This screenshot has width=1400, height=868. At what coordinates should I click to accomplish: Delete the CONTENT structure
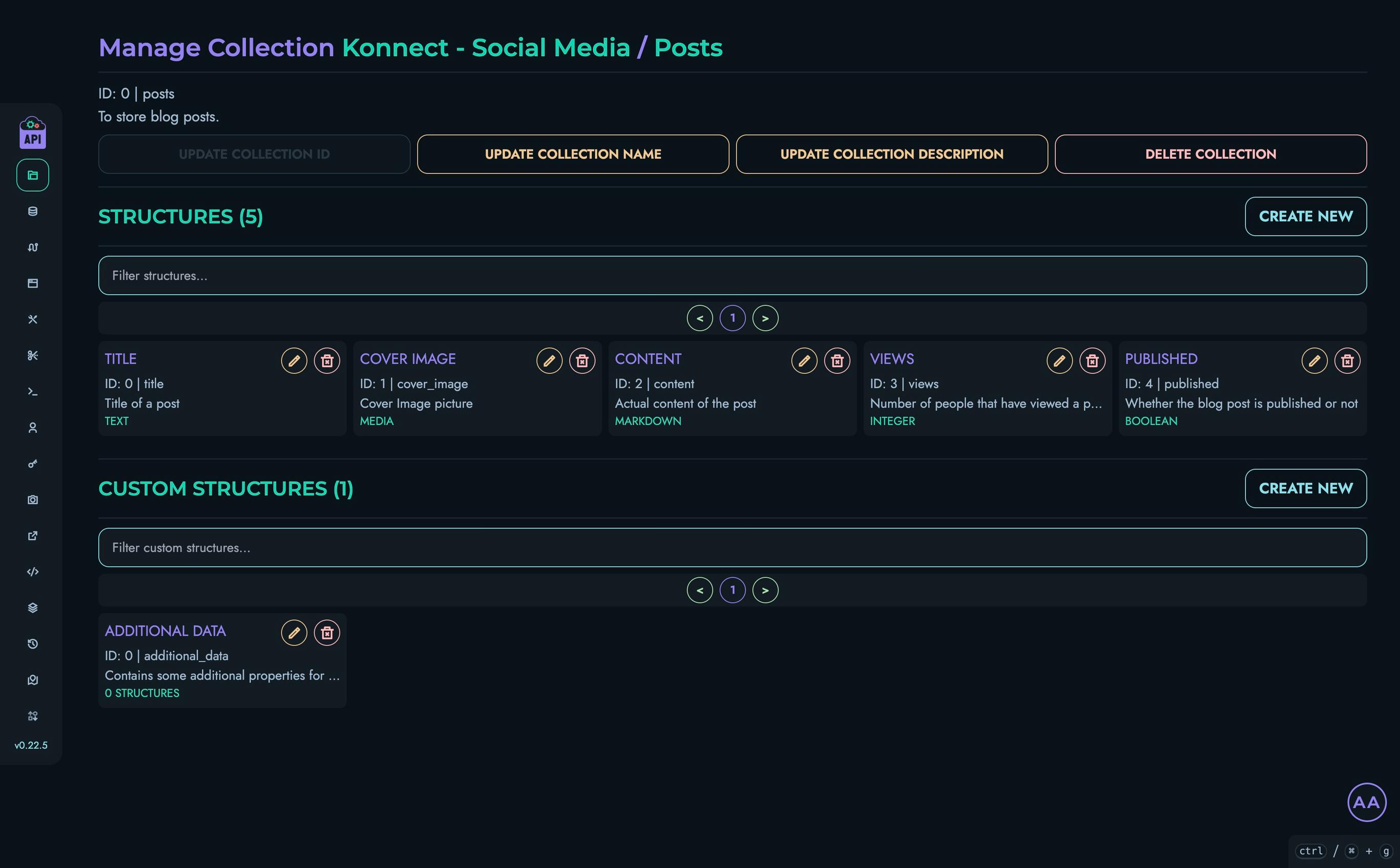(837, 361)
